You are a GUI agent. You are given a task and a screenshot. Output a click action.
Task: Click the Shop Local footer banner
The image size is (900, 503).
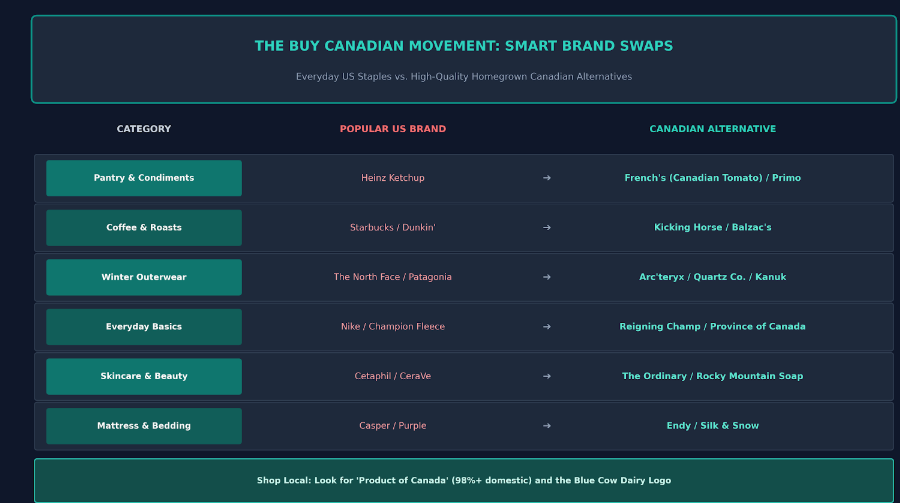[464, 480]
